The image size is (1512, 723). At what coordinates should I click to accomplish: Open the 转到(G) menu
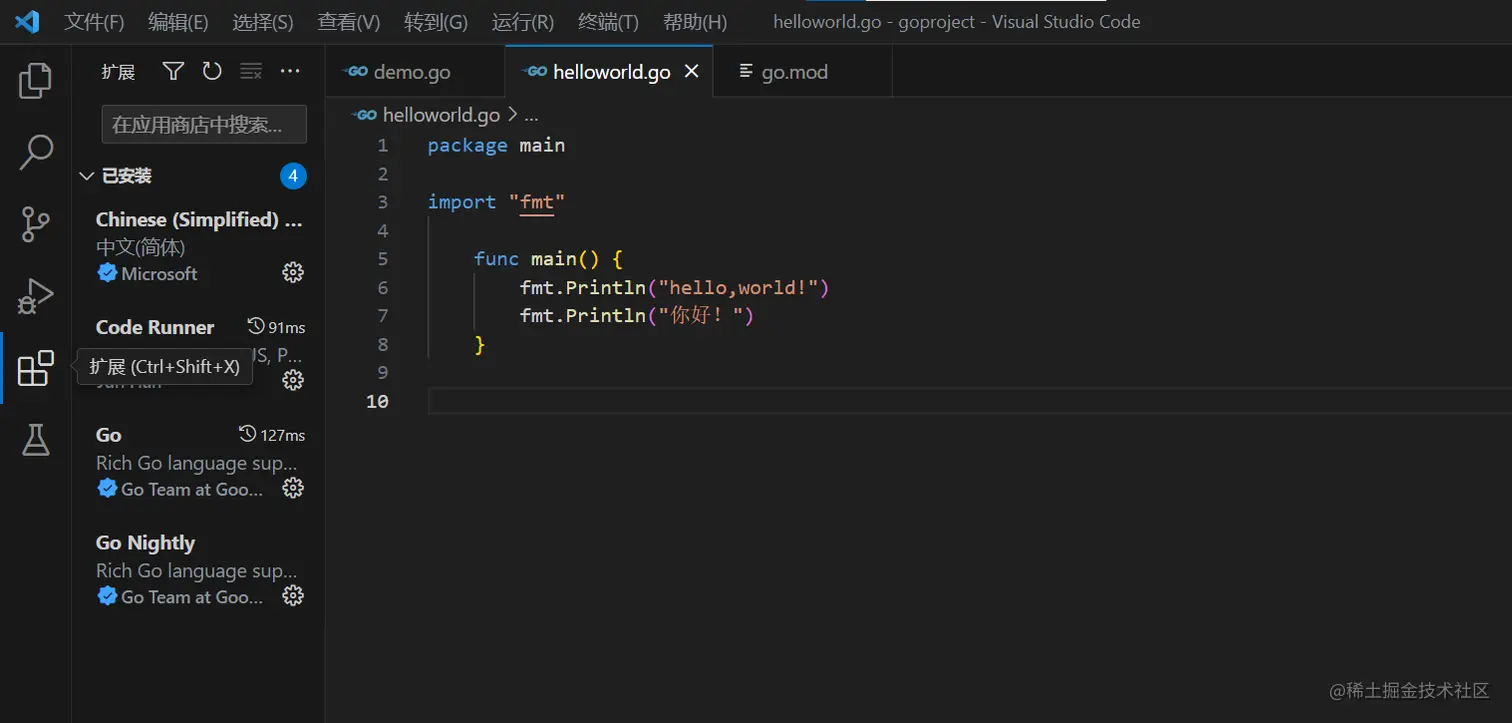(436, 22)
